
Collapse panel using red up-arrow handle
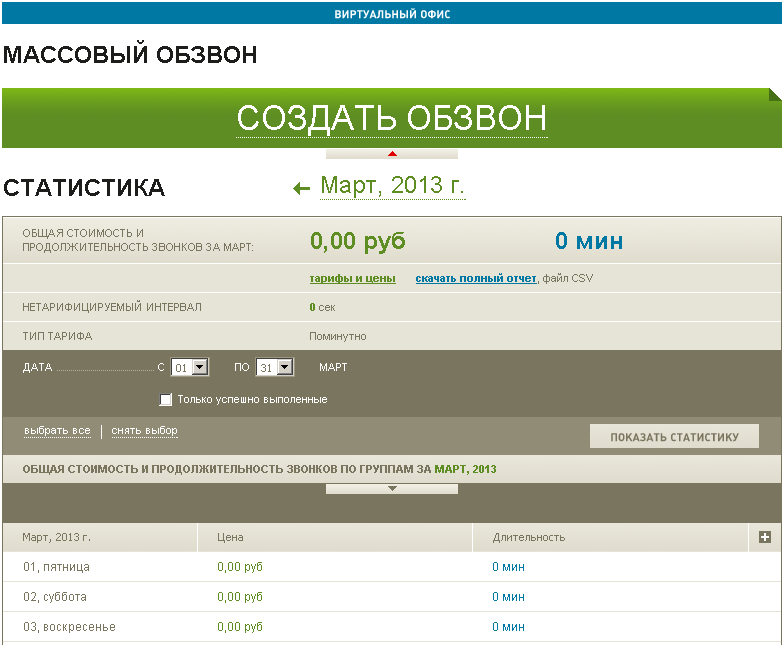click(392, 154)
